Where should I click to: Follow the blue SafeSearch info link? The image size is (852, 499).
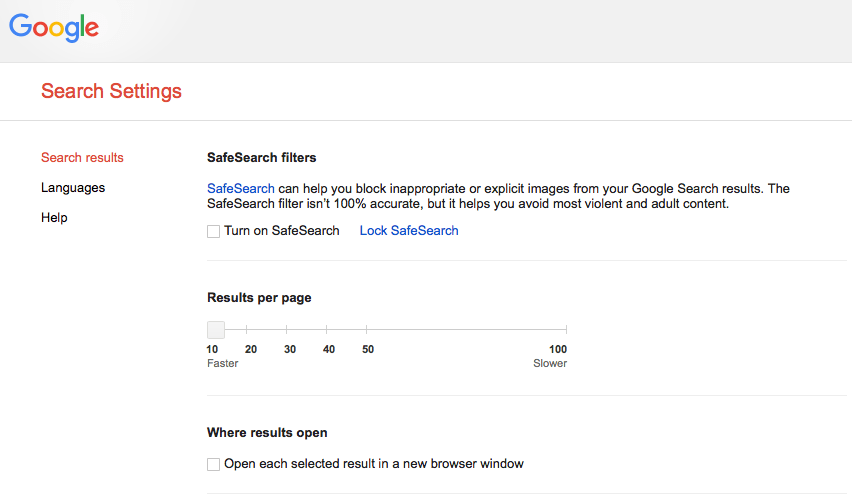(241, 189)
